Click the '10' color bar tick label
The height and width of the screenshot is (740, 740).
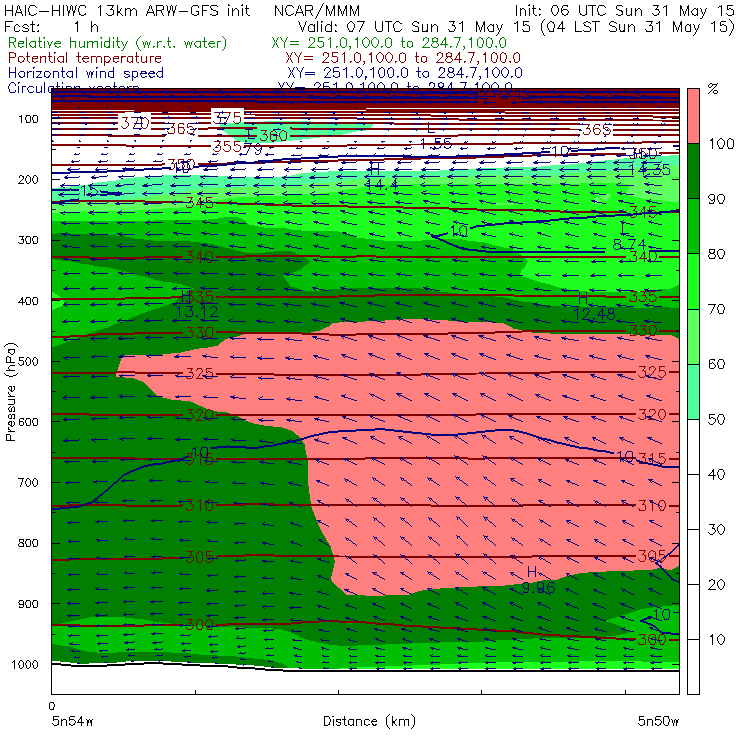coord(716,639)
